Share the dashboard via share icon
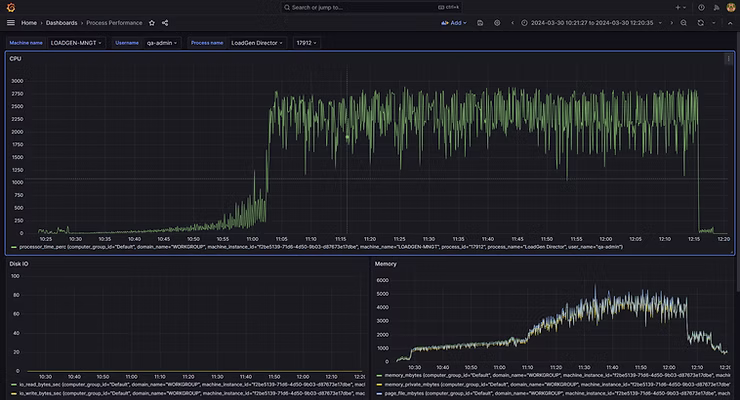 point(165,23)
